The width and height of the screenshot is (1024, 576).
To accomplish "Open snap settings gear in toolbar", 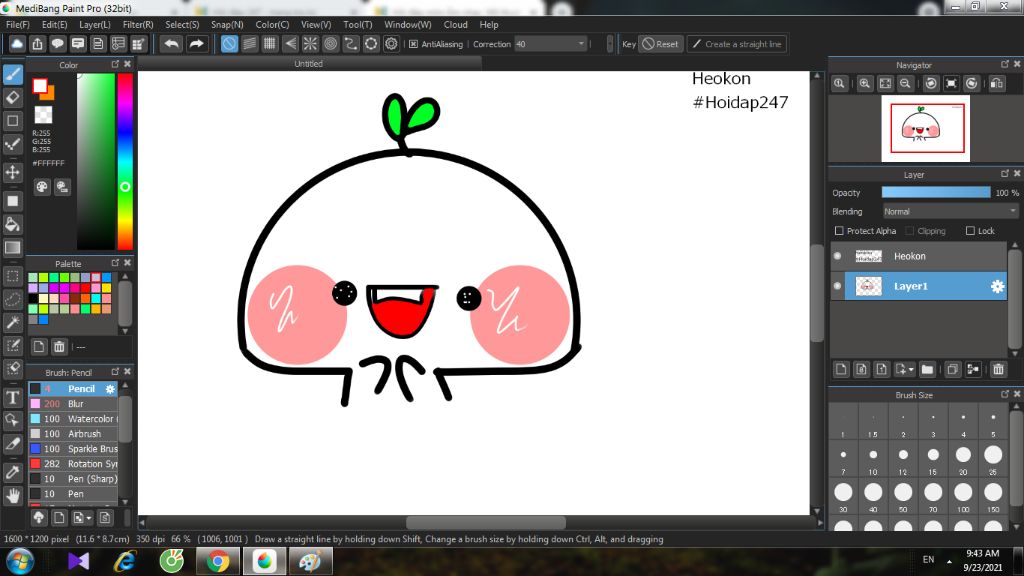I will pyautogui.click(x=391, y=44).
